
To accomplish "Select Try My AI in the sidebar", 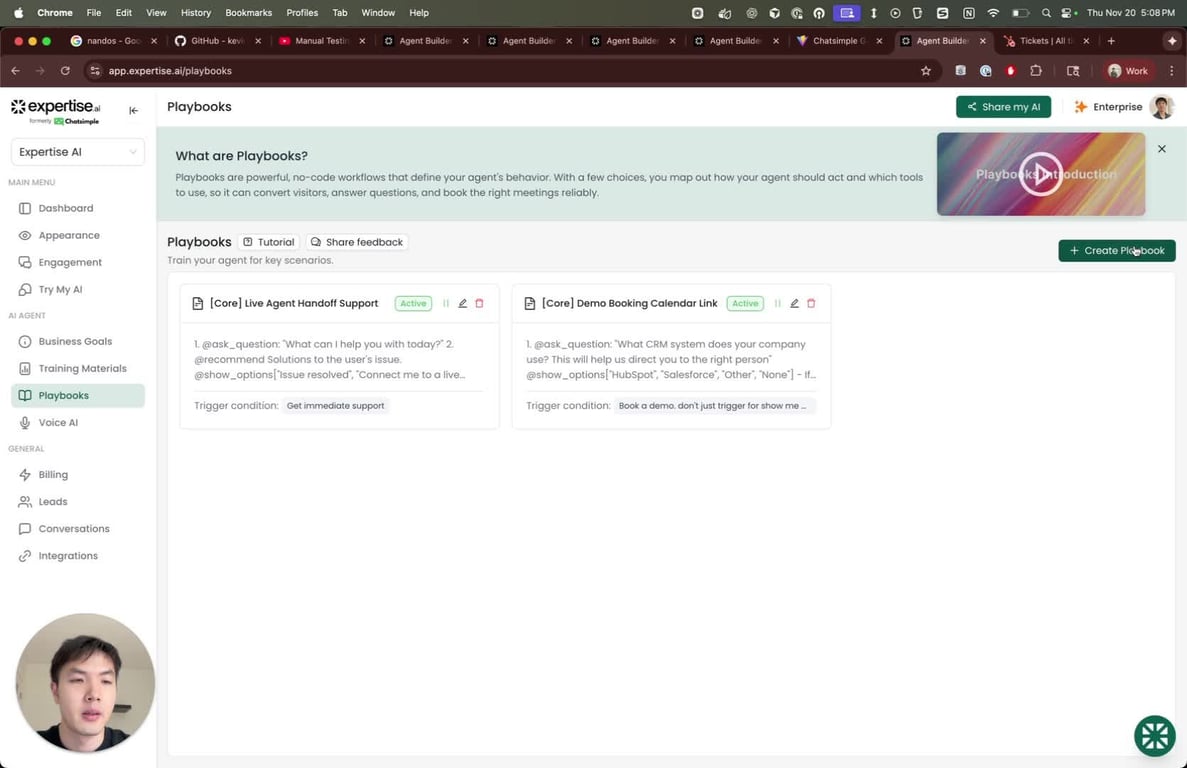I will click(x=78, y=290).
